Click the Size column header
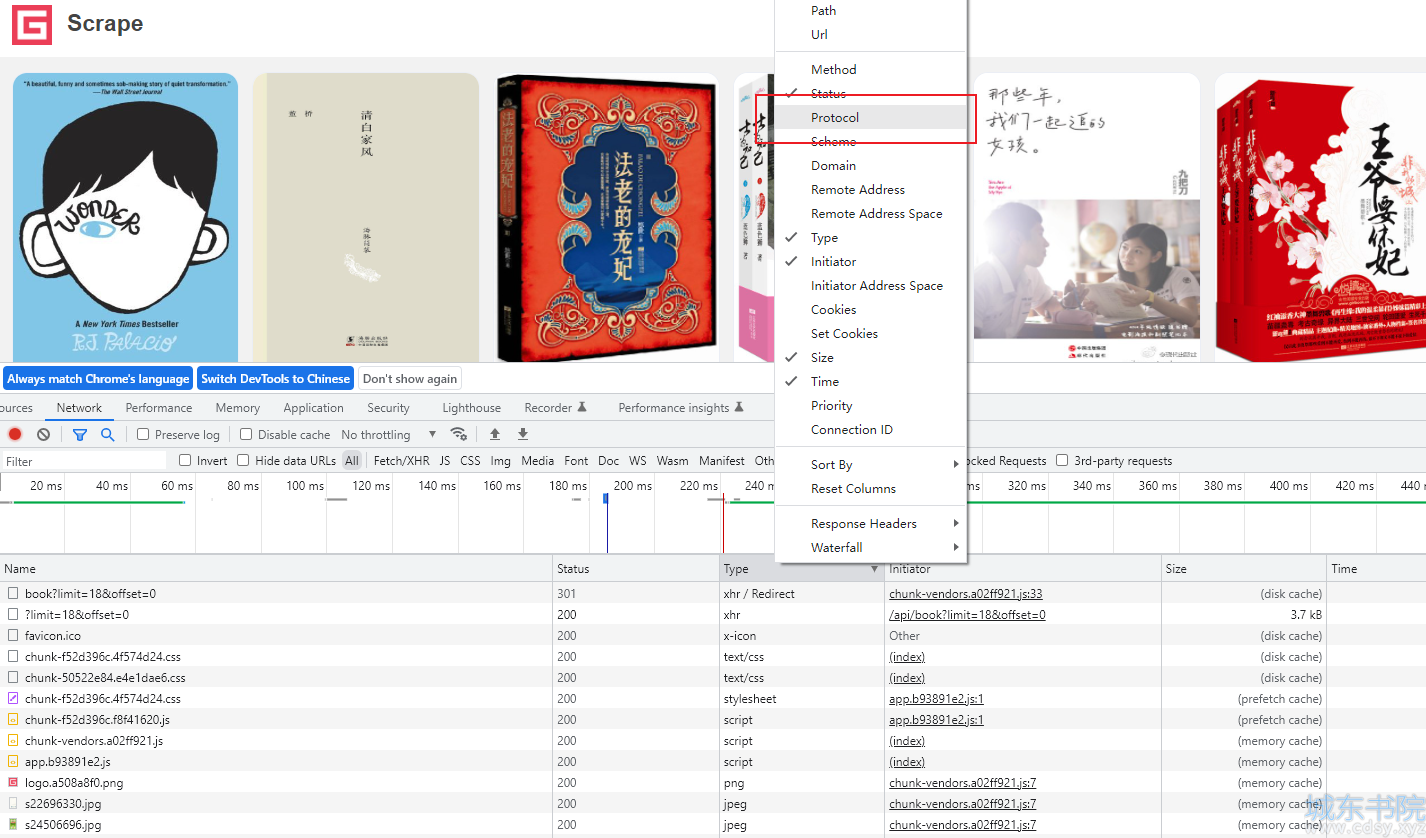 [1244, 568]
